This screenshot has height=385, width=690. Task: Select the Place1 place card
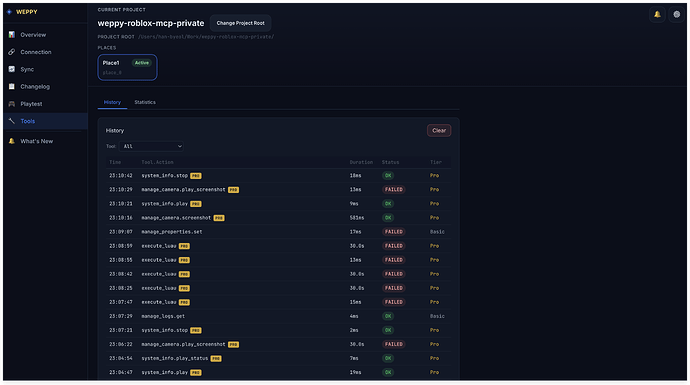pyautogui.click(x=127, y=67)
